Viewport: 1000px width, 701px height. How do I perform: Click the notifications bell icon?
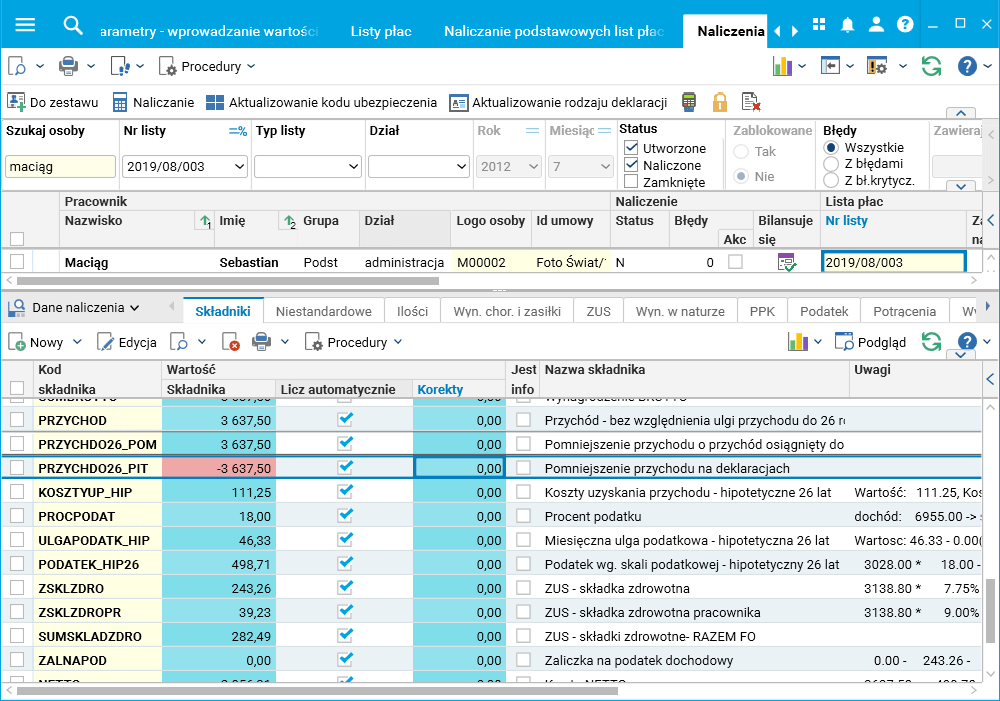pyautogui.click(x=848, y=25)
